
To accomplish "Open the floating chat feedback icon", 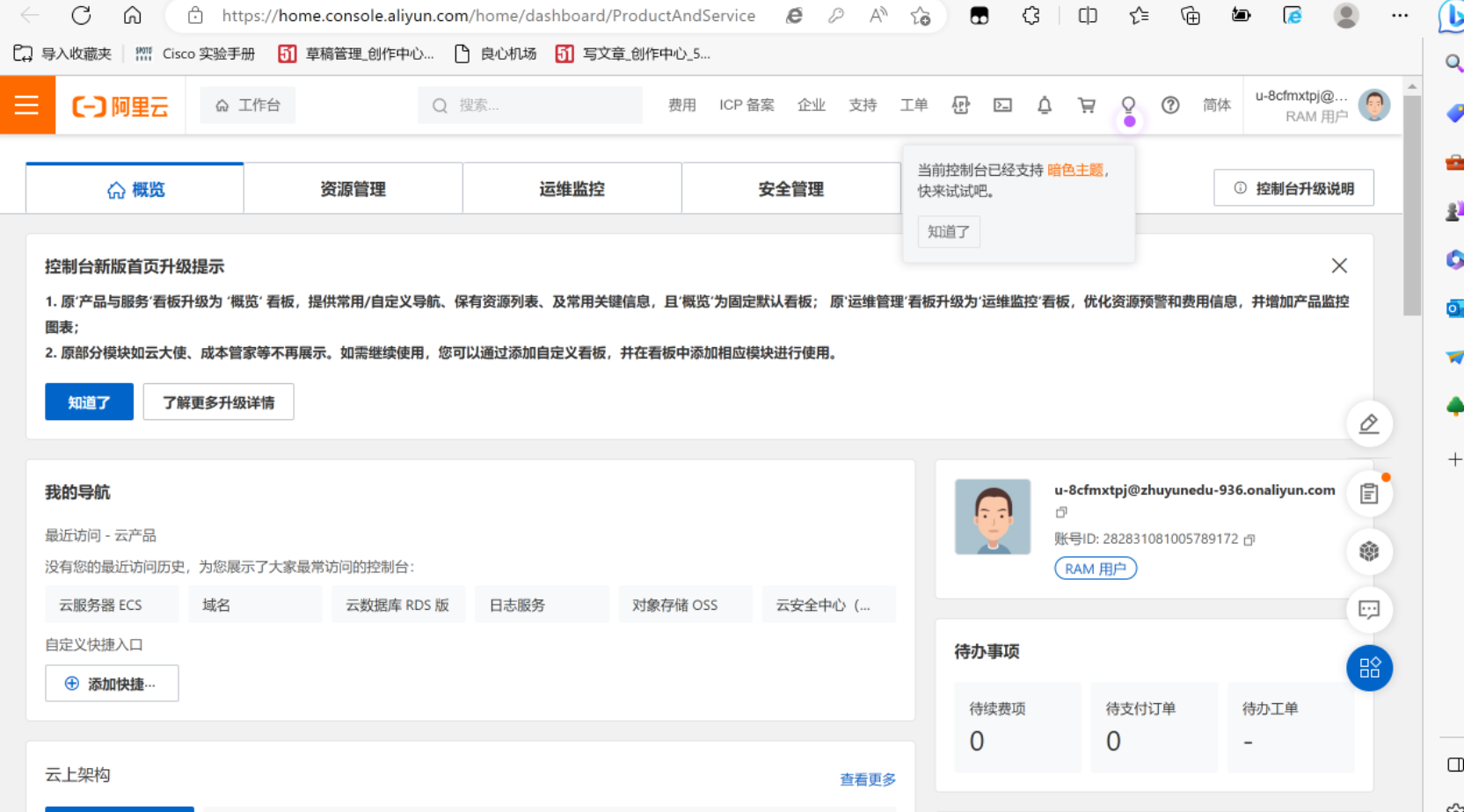I will pos(1369,610).
